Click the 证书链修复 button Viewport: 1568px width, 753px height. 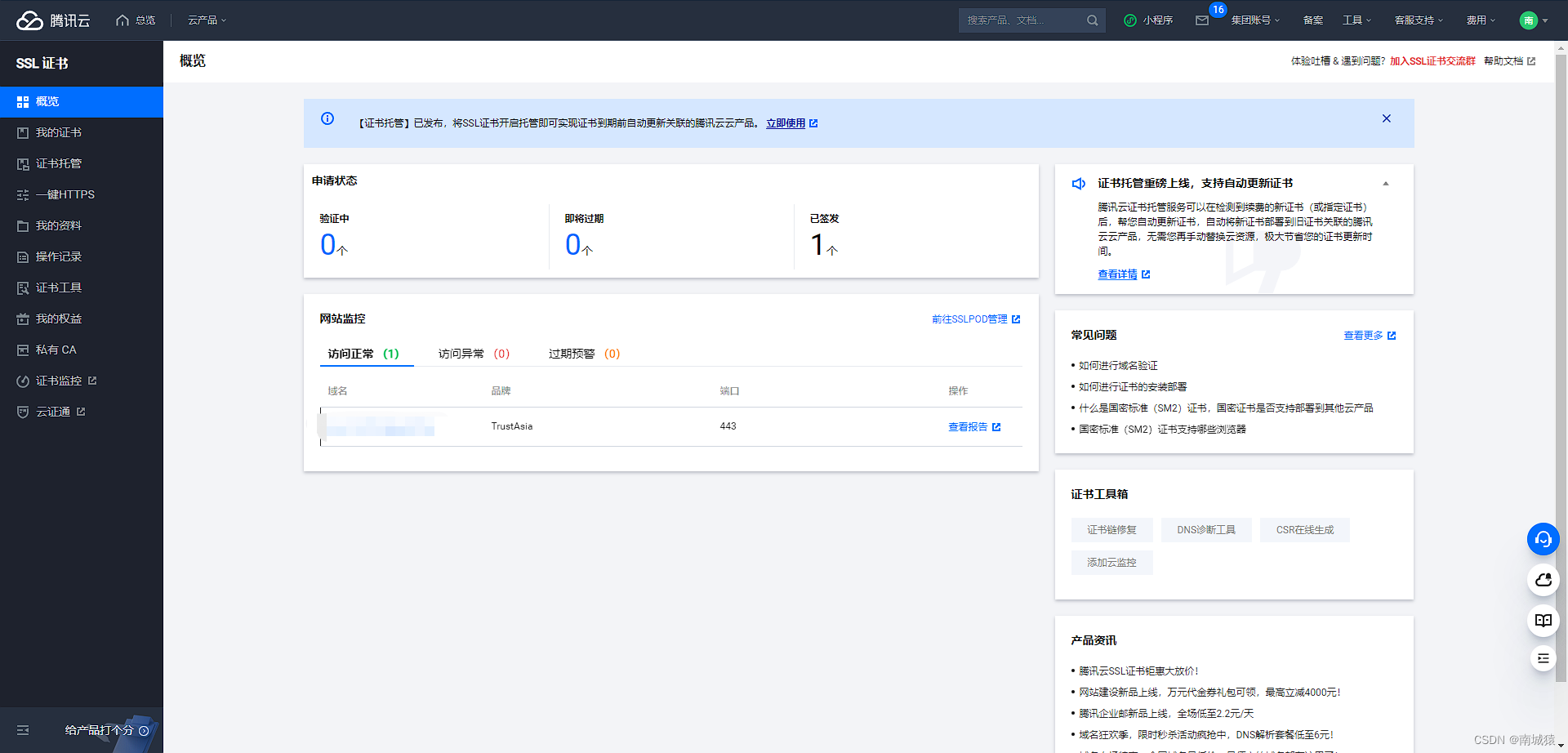(1111, 529)
